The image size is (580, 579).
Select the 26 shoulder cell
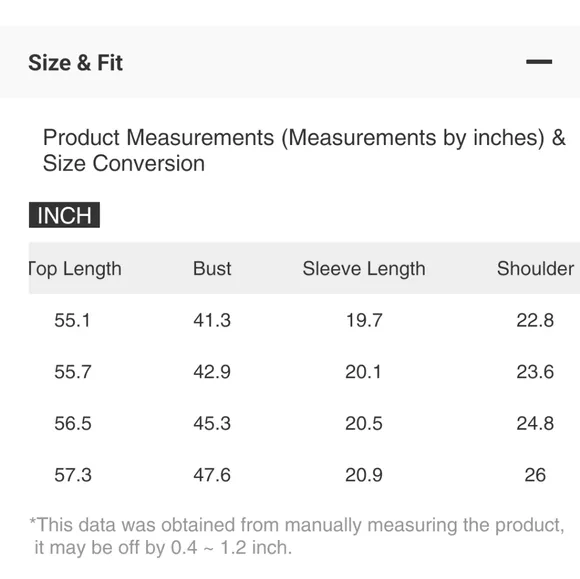point(535,475)
